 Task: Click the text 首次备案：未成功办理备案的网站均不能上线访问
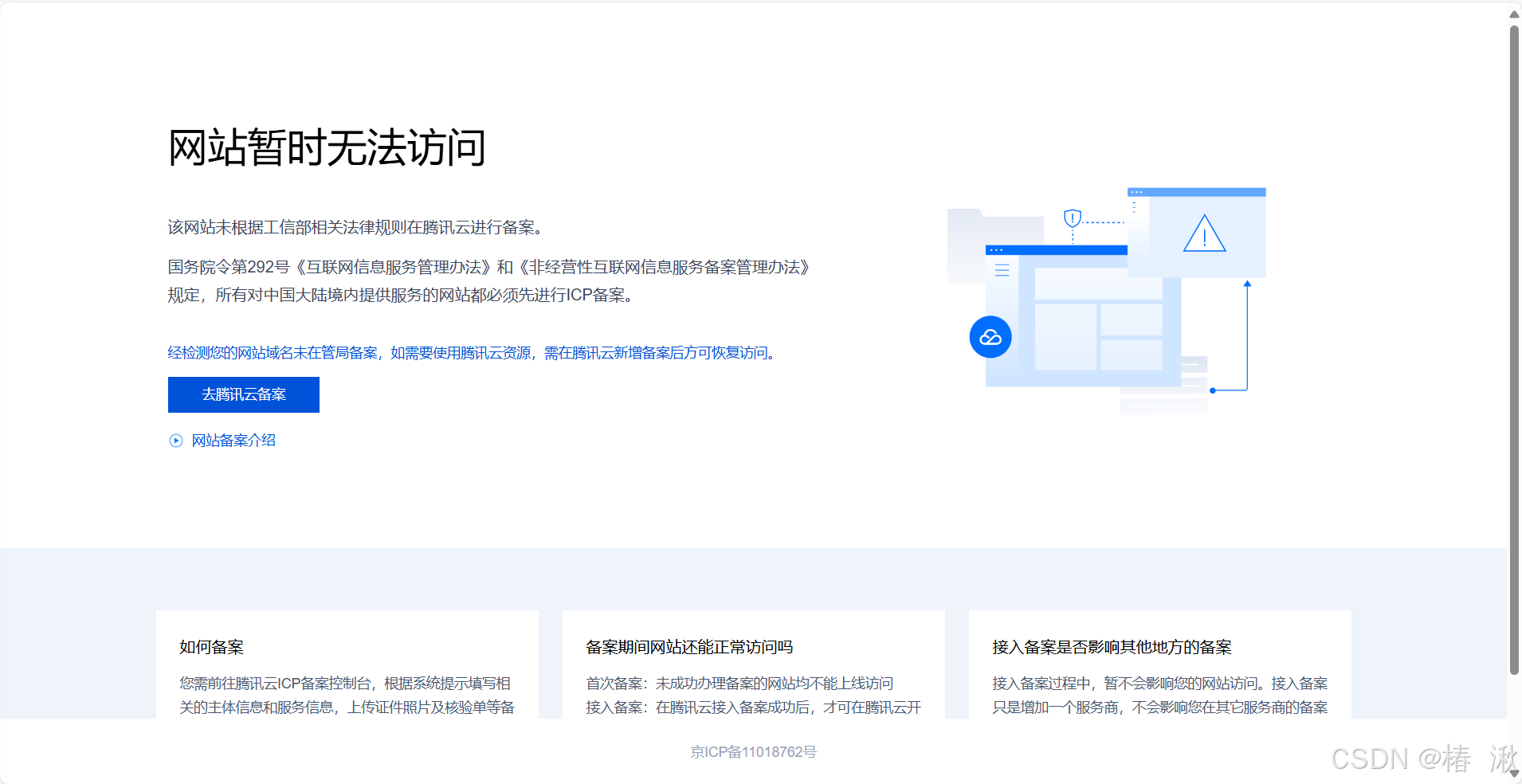click(x=739, y=684)
